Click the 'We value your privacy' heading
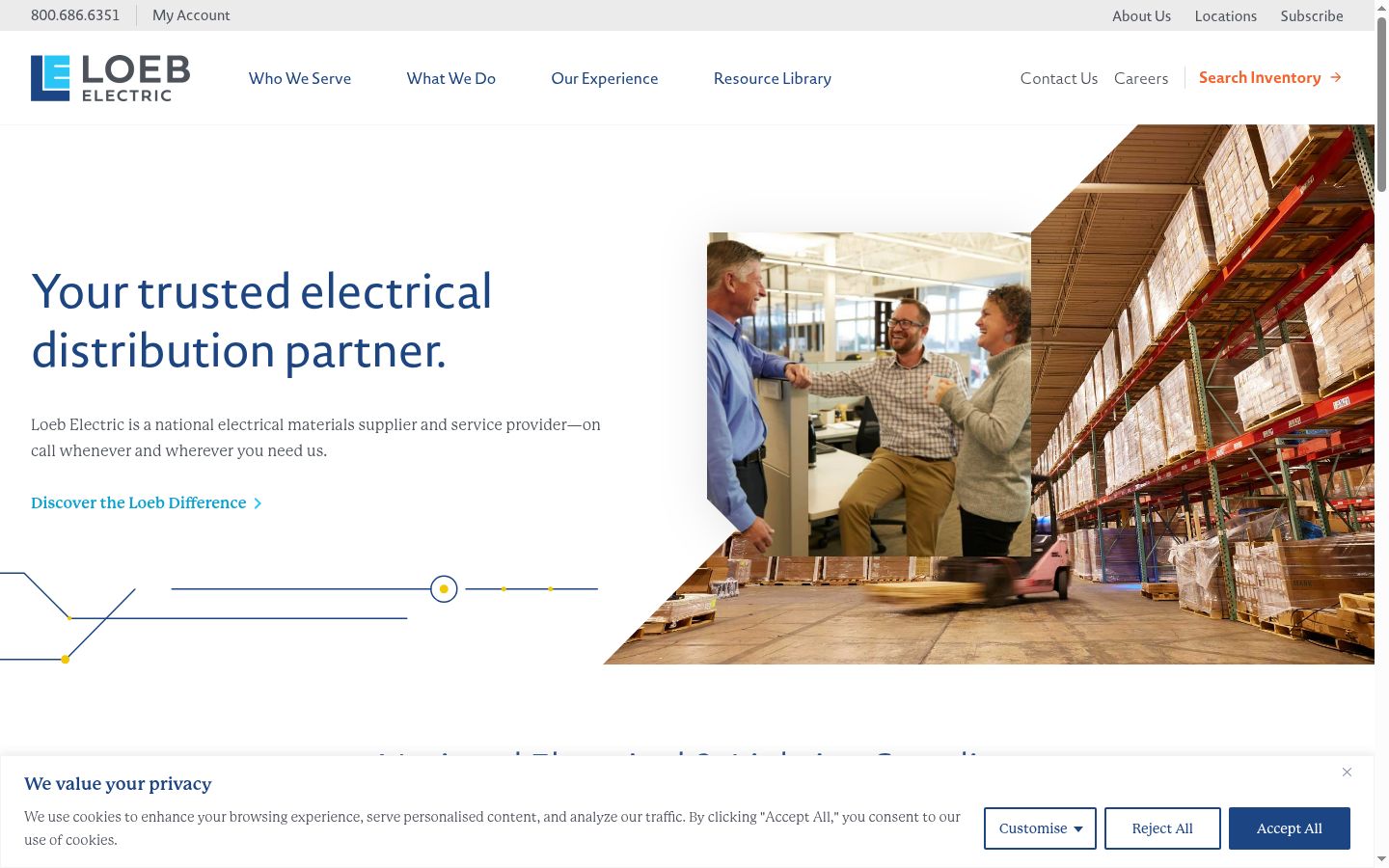 pyautogui.click(x=118, y=784)
